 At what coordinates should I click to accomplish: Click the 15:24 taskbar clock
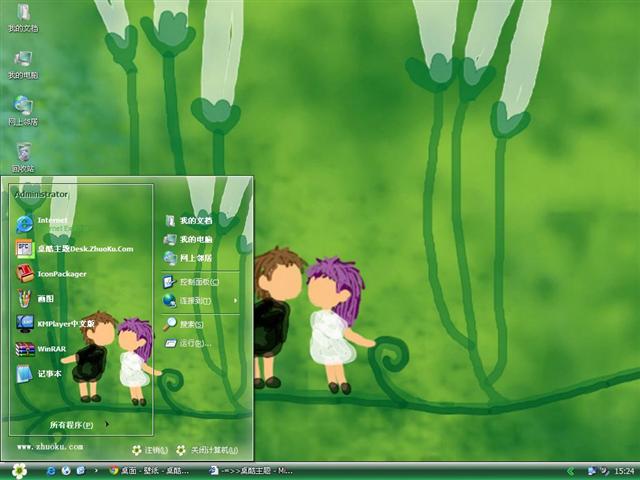tap(624, 471)
